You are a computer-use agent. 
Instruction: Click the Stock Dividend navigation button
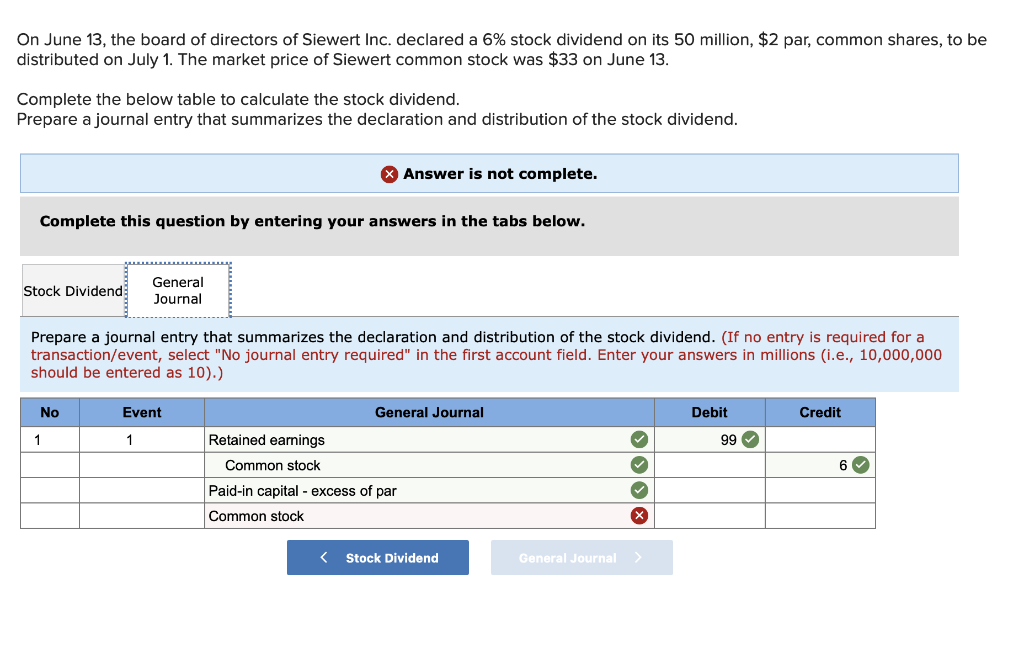click(378, 557)
